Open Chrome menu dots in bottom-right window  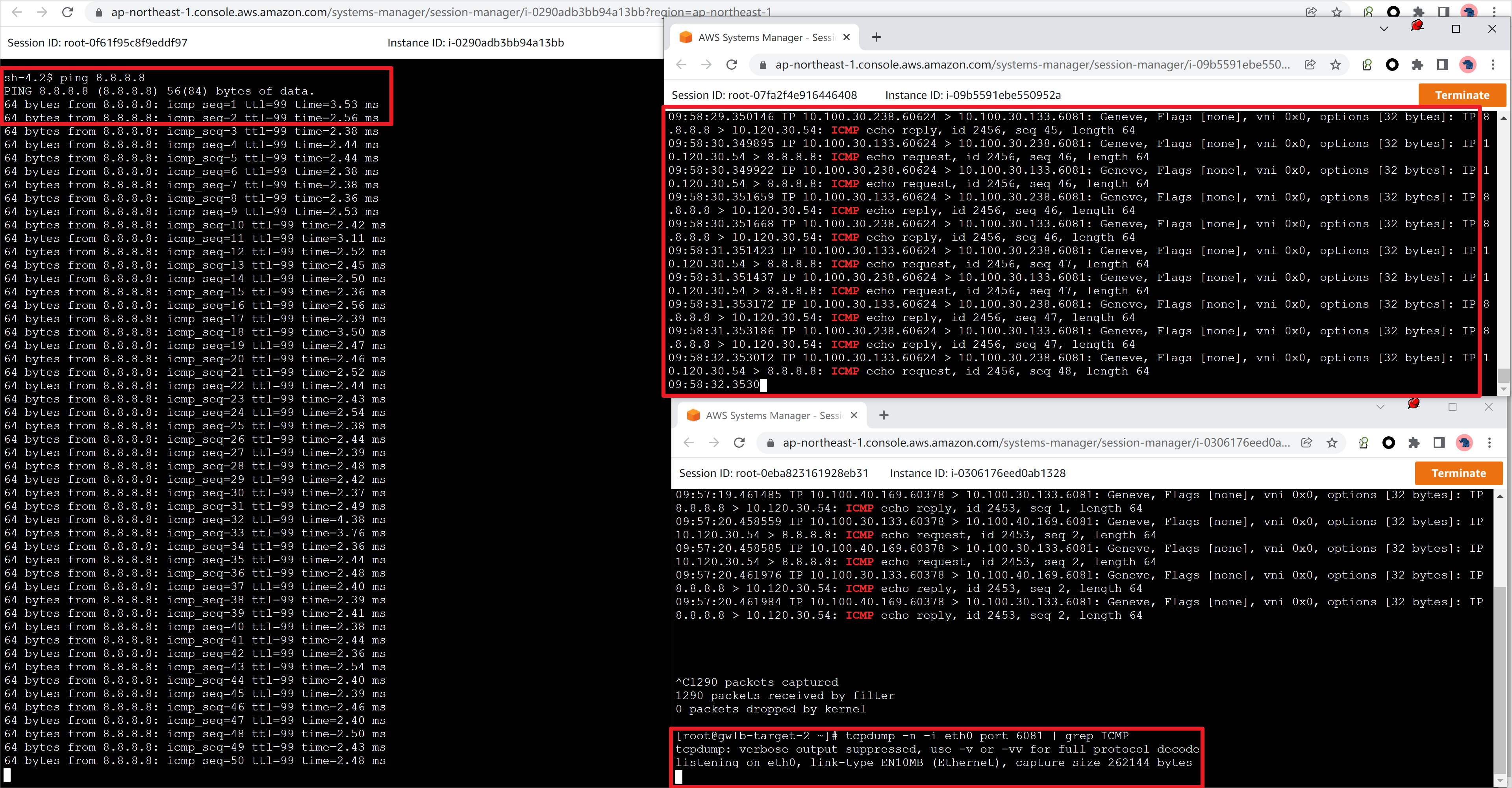pyautogui.click(x=1490, y=443)
